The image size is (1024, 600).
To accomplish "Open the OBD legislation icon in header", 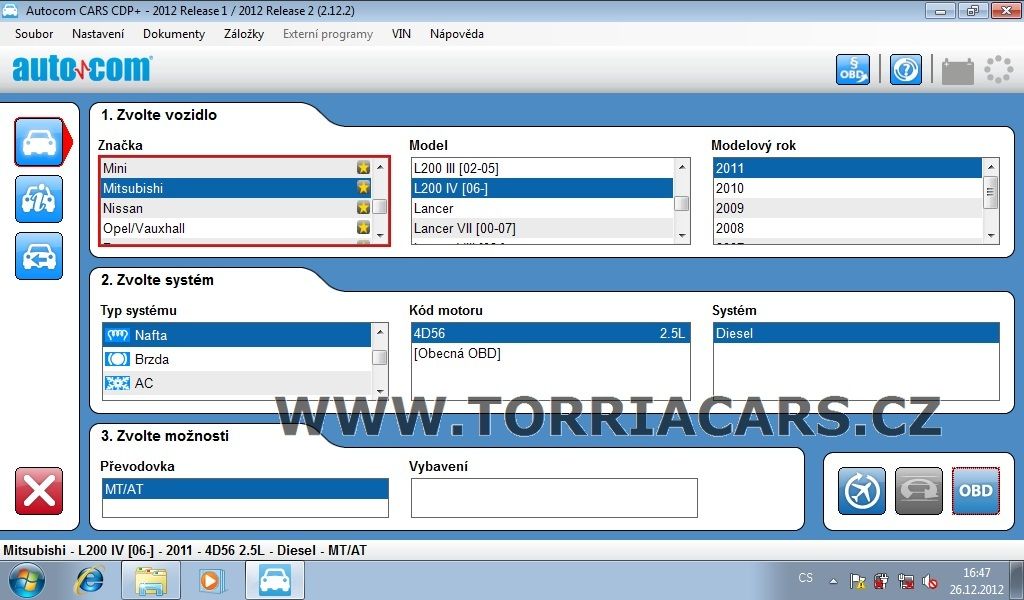I will click(853, 69).
